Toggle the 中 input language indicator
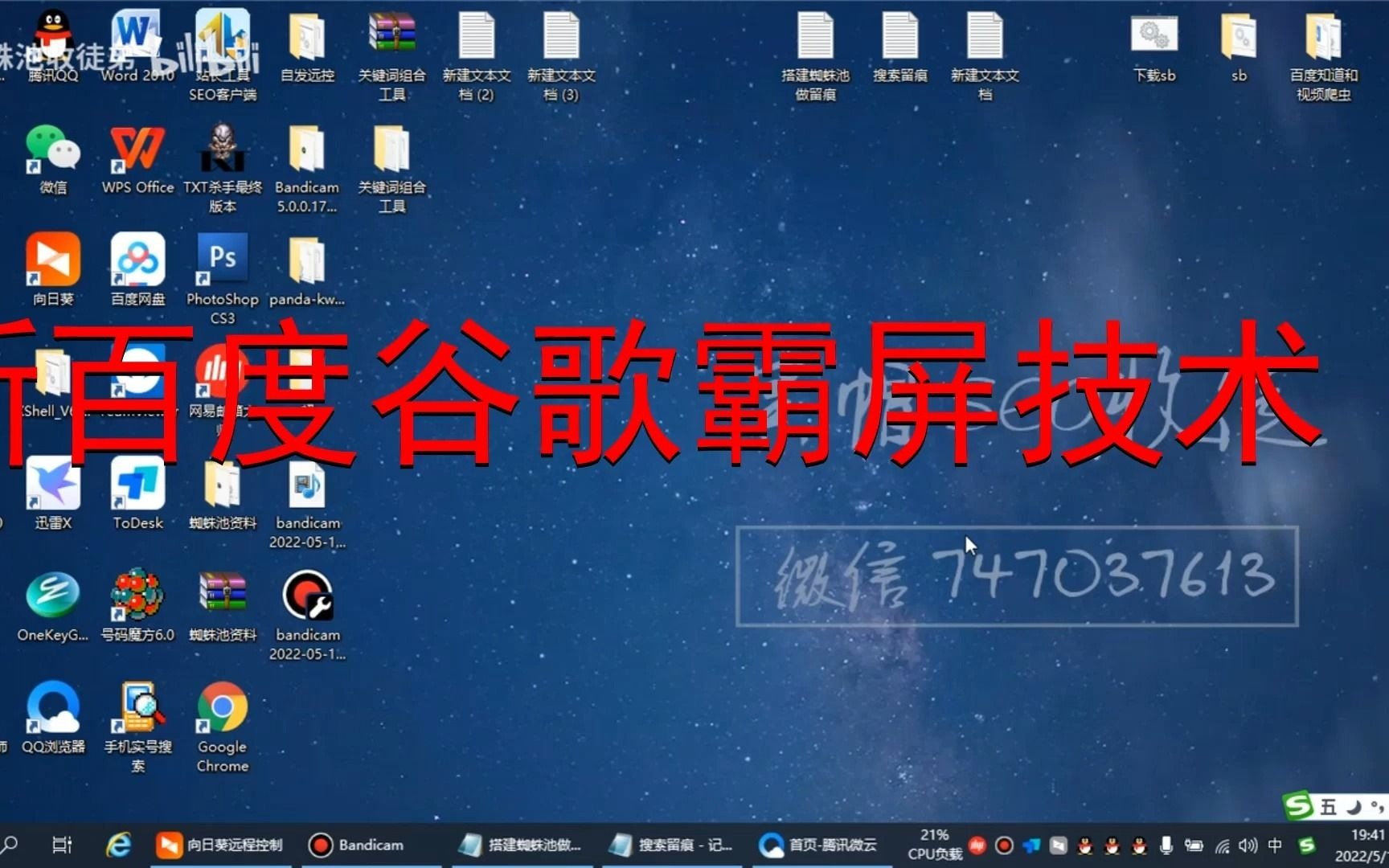The width and height of the screenshot is (1389, 868). click(1275, 845)
